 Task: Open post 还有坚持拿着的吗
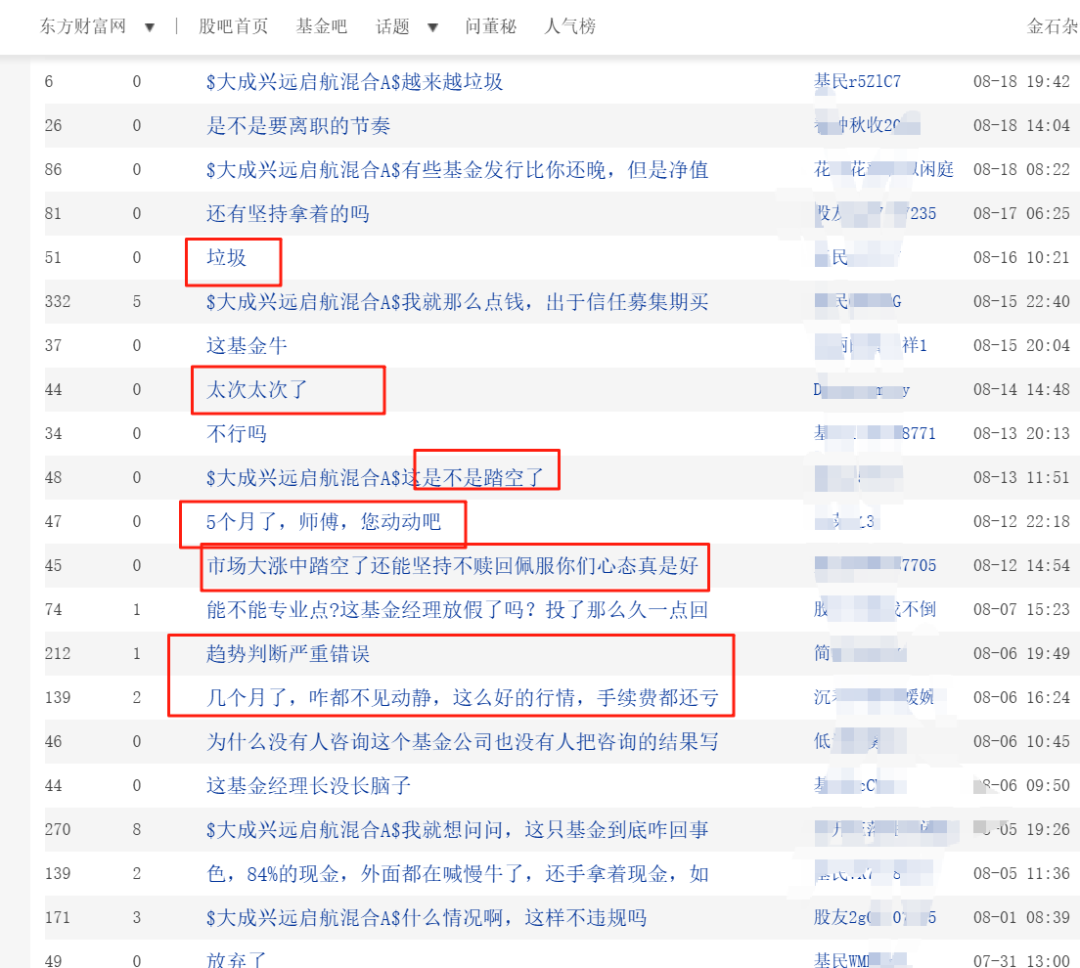click(x=288, y=214)
